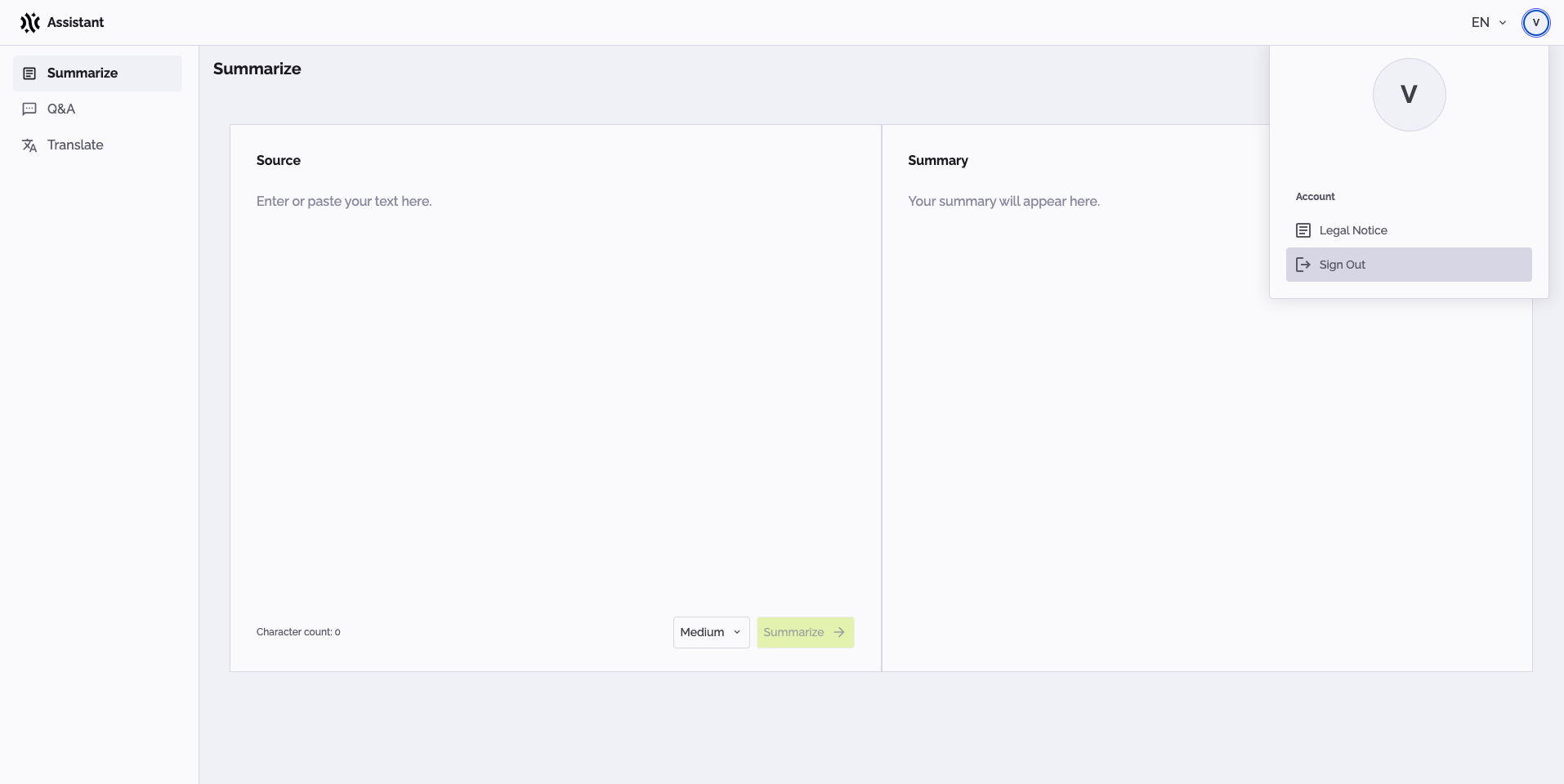Click the large V profile avatar

[x=1409, y=95]
